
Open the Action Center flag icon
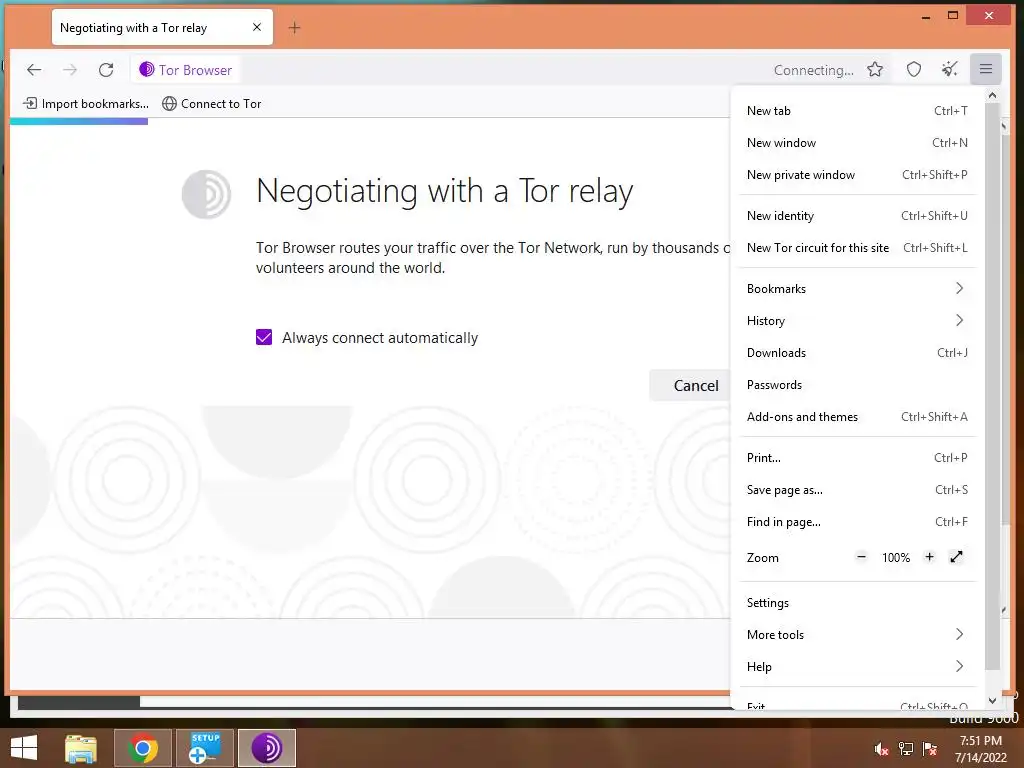(930, 749)
